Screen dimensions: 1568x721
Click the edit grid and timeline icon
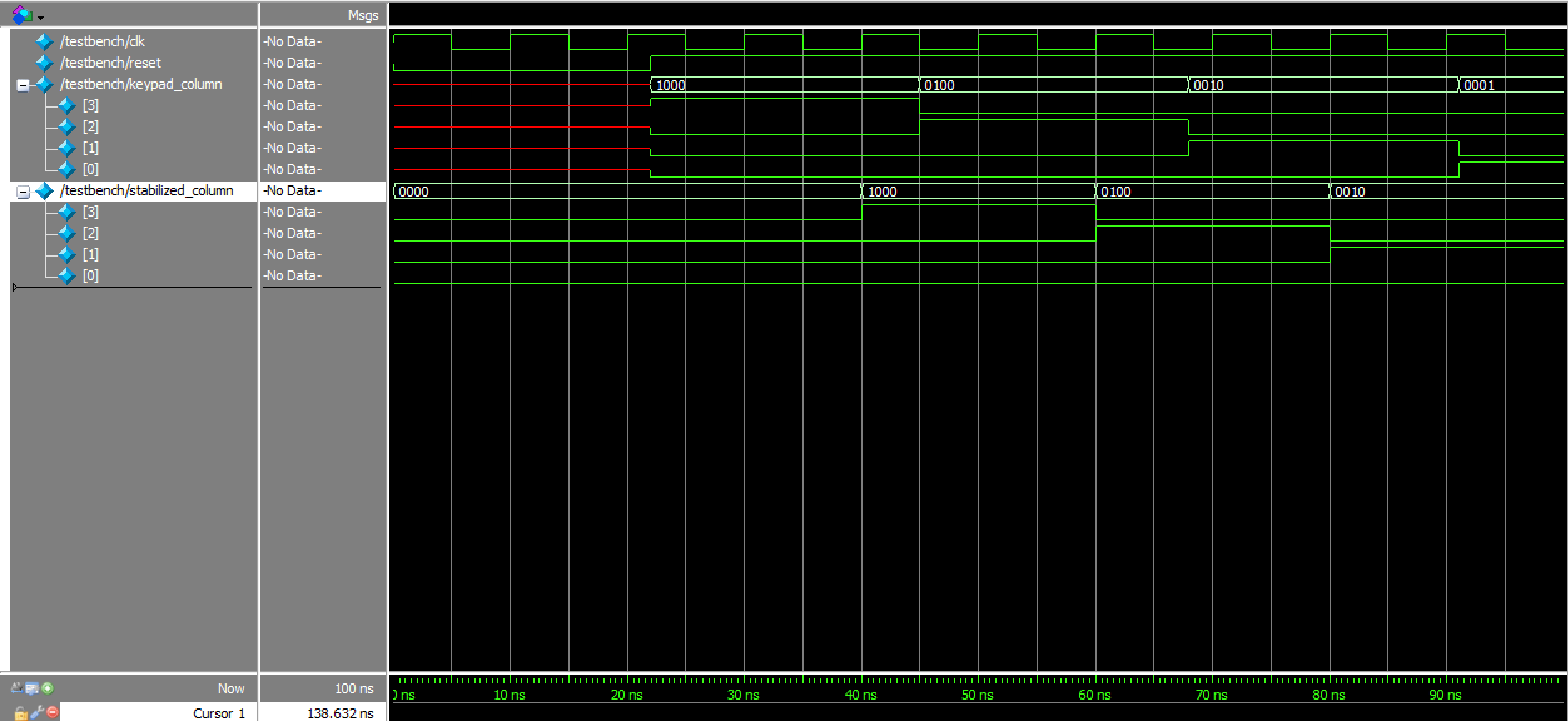(32, 688)
